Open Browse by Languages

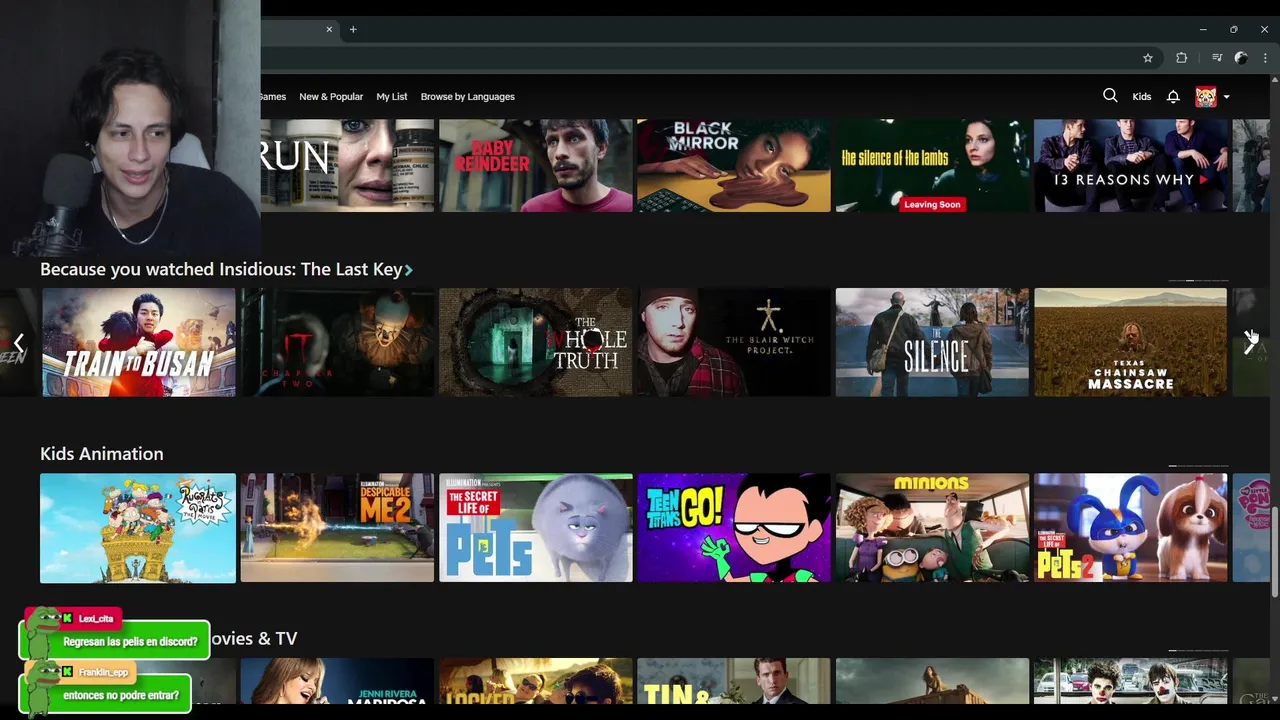point(467,97)
